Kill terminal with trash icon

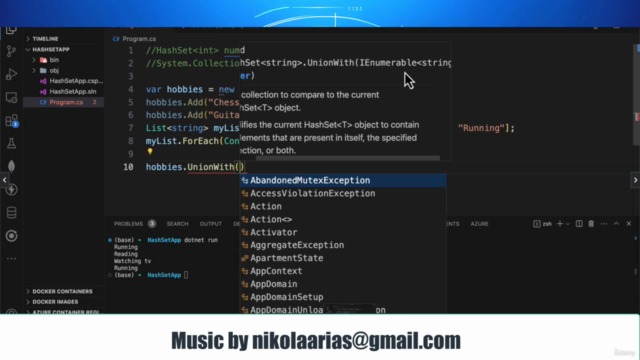(591, 224)
